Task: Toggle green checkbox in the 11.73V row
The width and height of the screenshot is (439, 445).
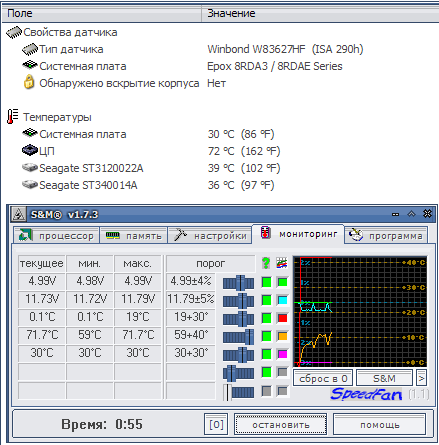Action: pyautogui.click(x=266, y=300)
